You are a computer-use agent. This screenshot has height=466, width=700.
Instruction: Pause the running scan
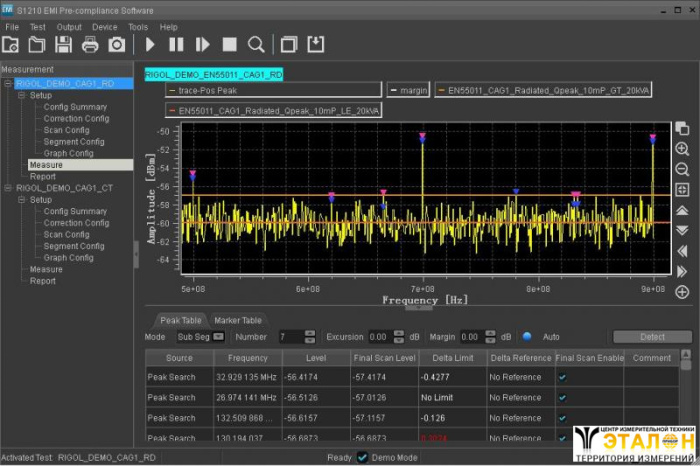[x=176, y=45]
